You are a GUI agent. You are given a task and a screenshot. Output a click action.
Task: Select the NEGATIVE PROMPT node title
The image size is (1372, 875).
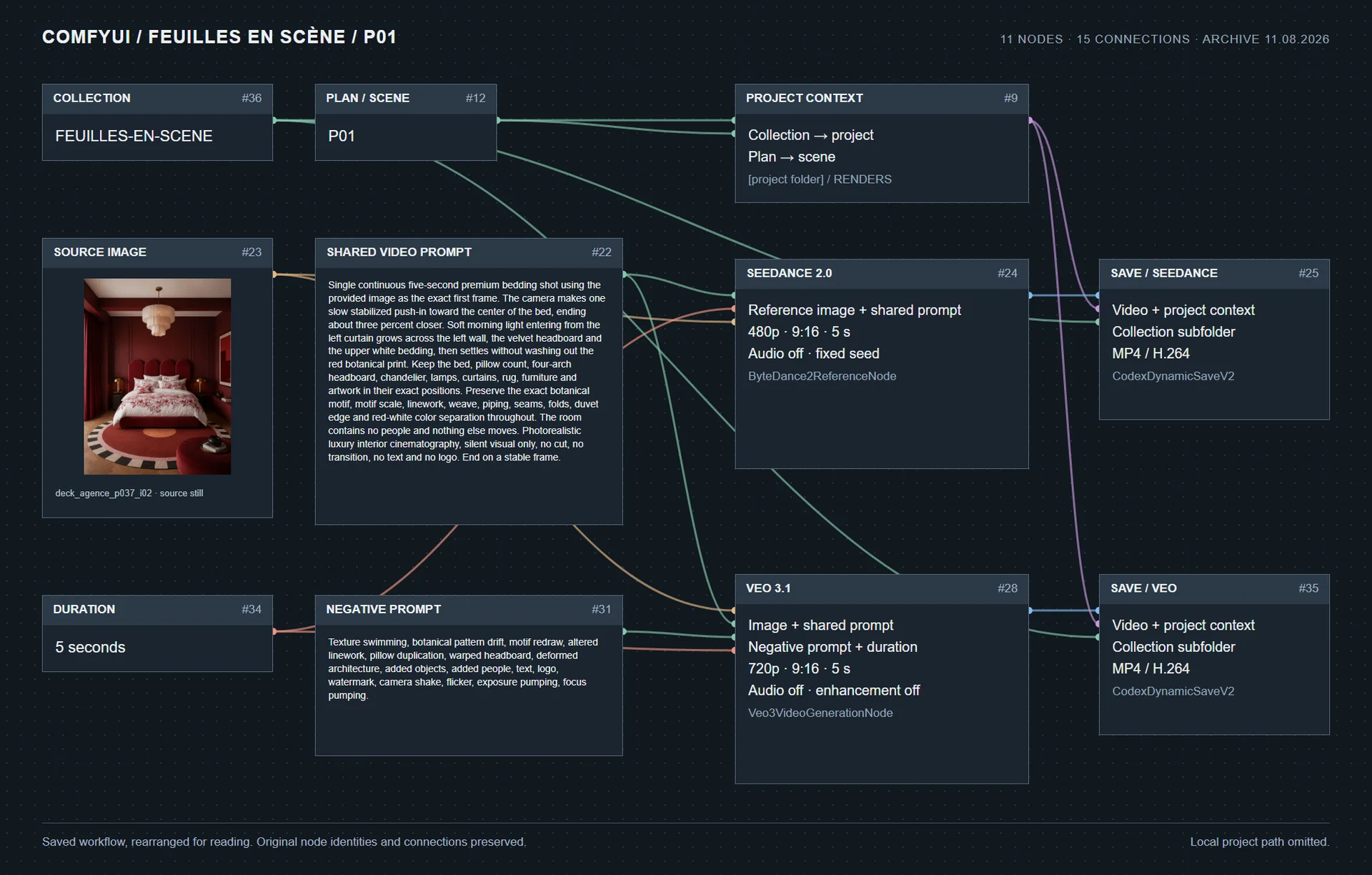tap(383, 609)
